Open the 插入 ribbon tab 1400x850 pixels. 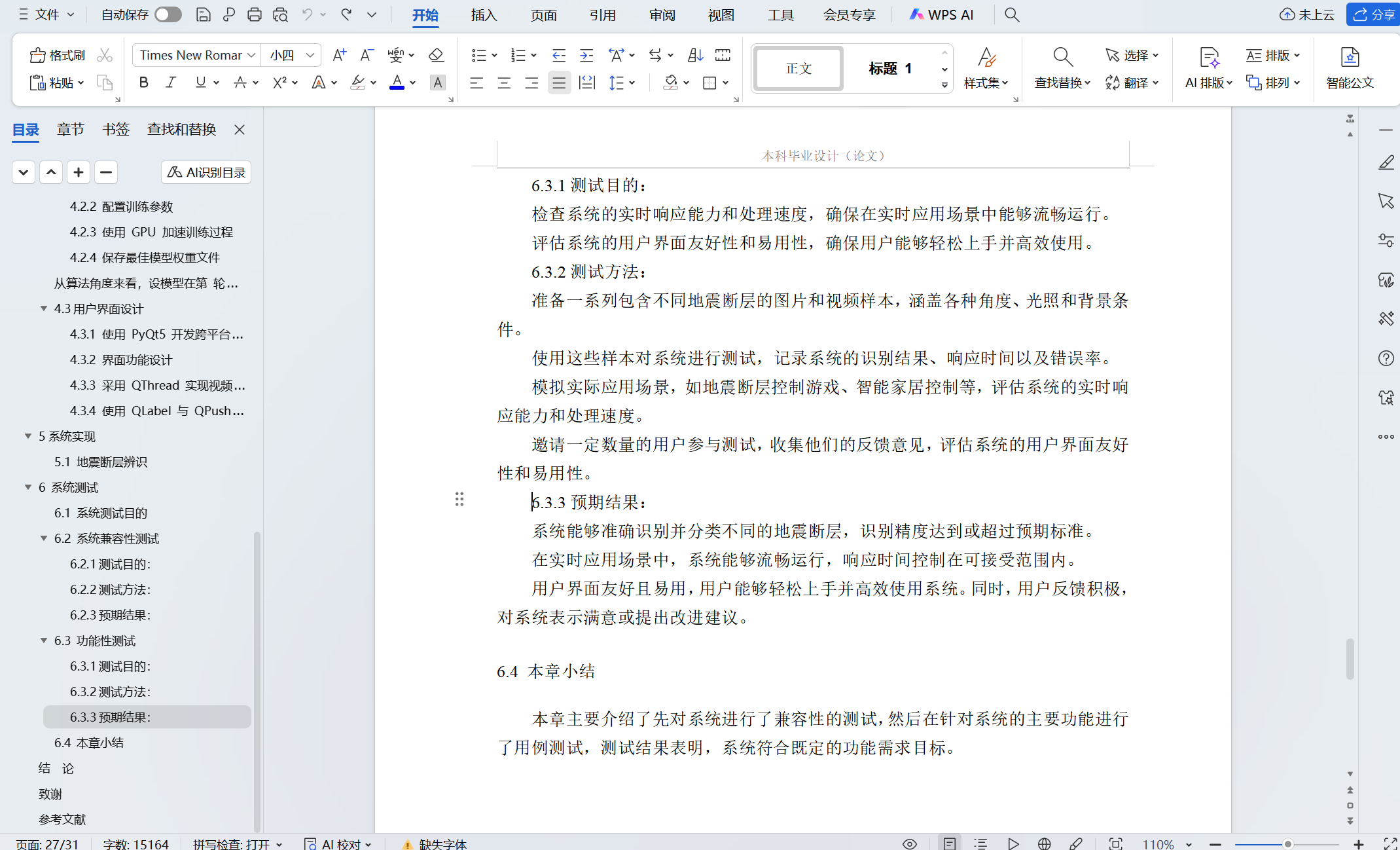click(484, 14)
